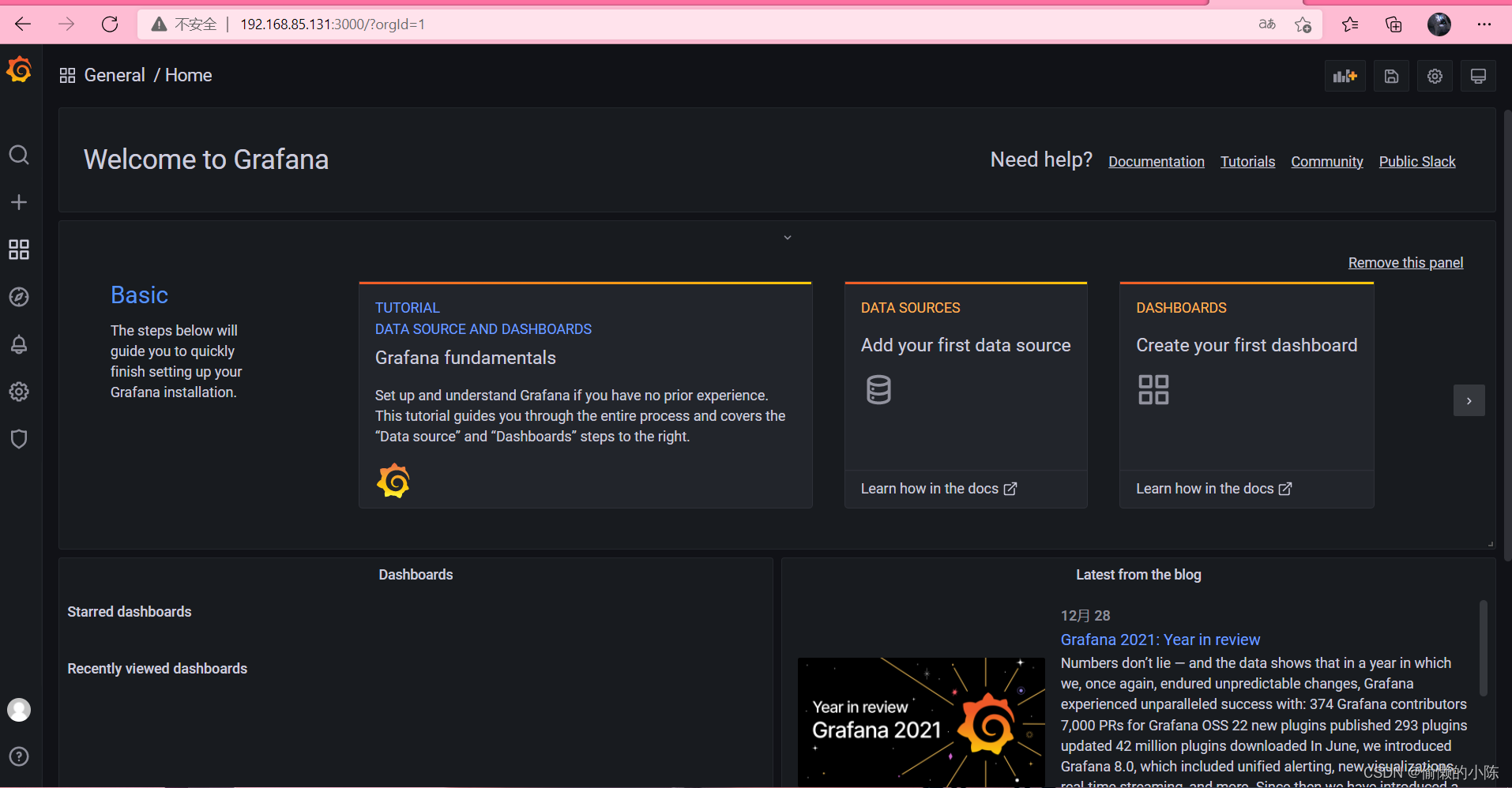The height and width of the screenshot is (788, 1512).
Task: Open the General folder breadcrumb
Action: tap(115, 76)
